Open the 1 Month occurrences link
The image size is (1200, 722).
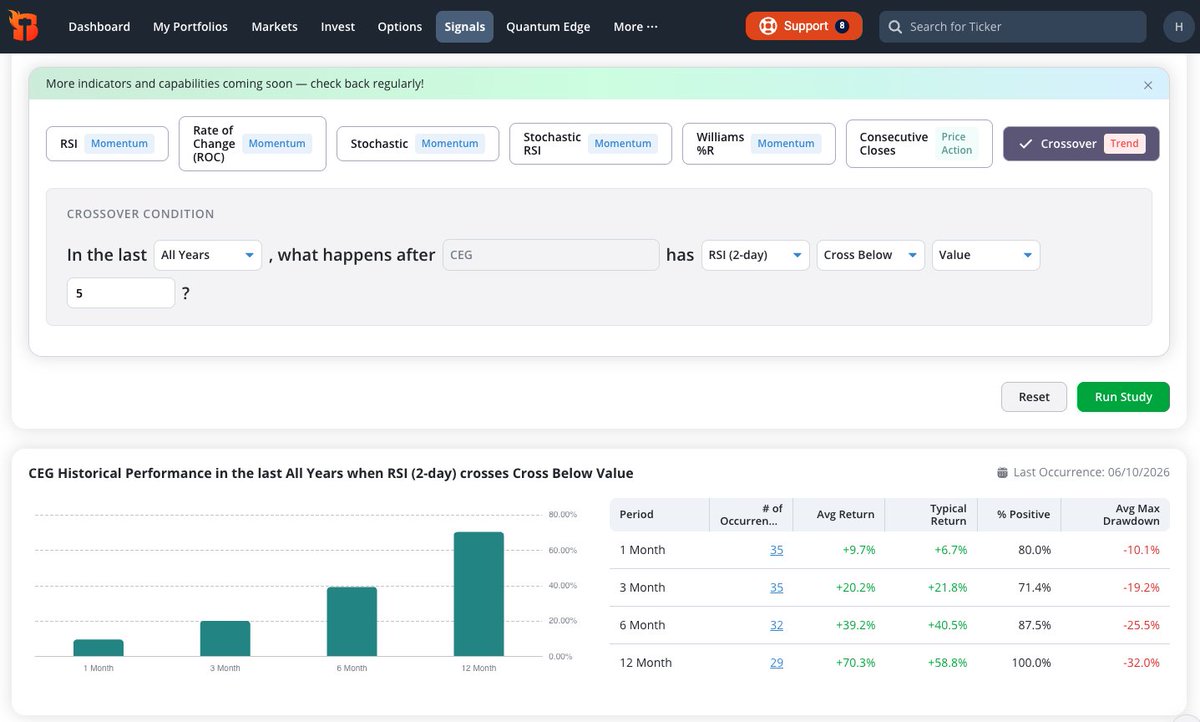(x=777, y=550)
